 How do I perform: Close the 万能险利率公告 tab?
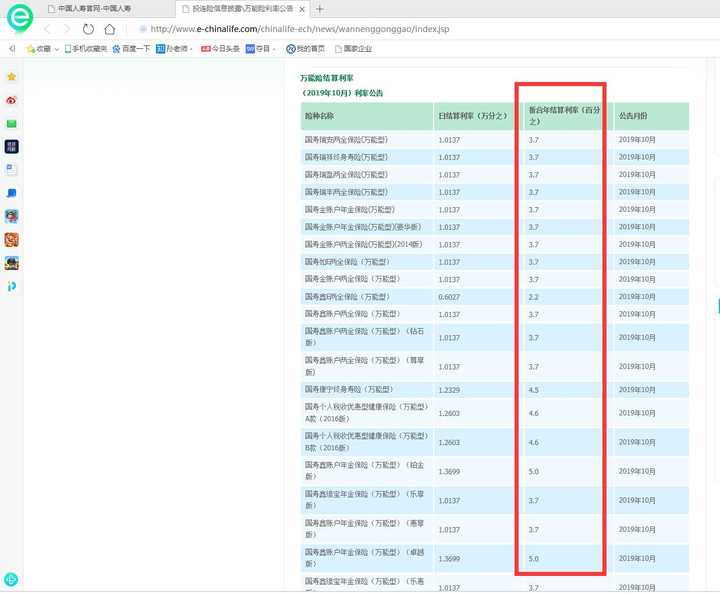point(302,9)
